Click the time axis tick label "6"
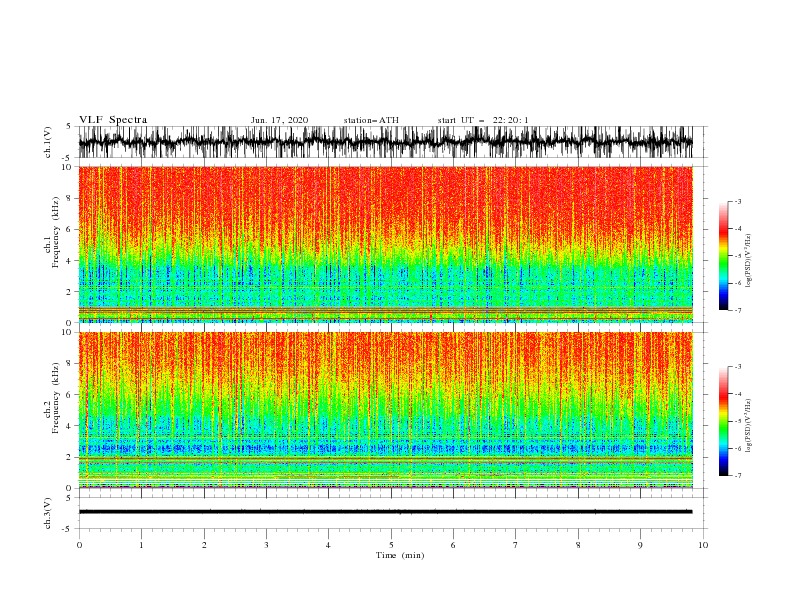Screen dimensions: 792x612 [453, 545]
